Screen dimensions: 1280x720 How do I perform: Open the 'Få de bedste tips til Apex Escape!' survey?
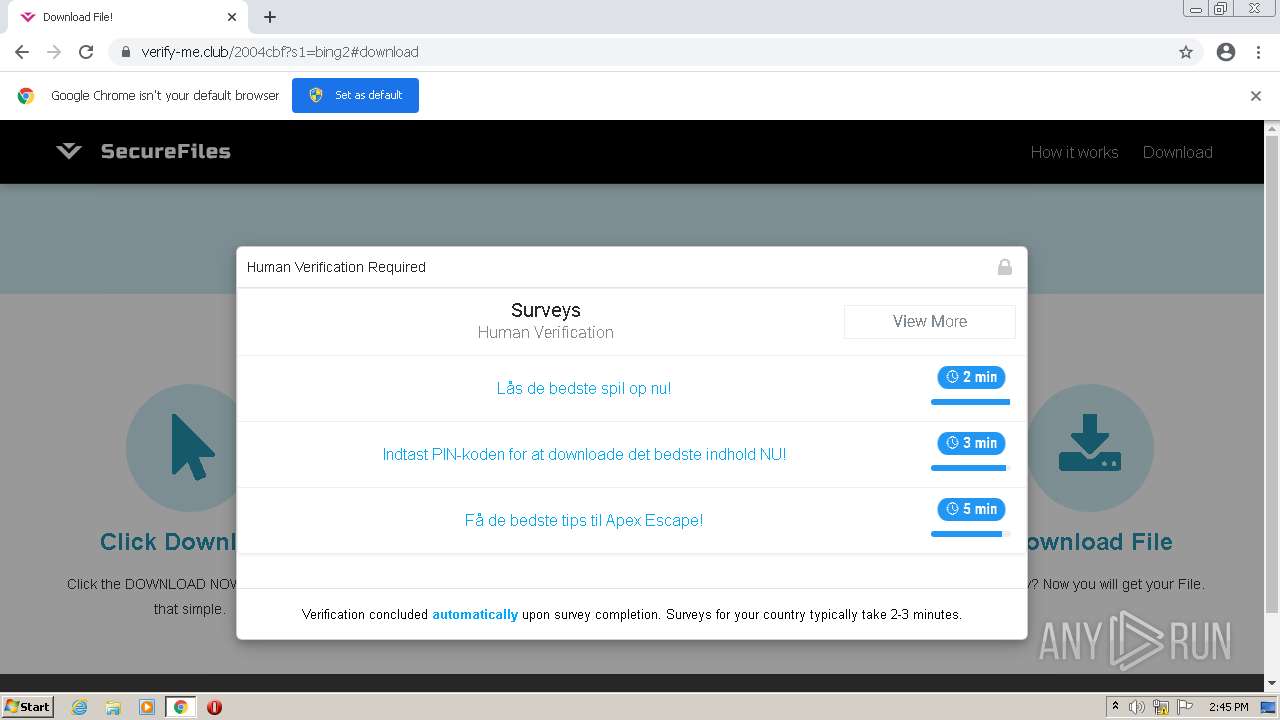tap(584, 520)
